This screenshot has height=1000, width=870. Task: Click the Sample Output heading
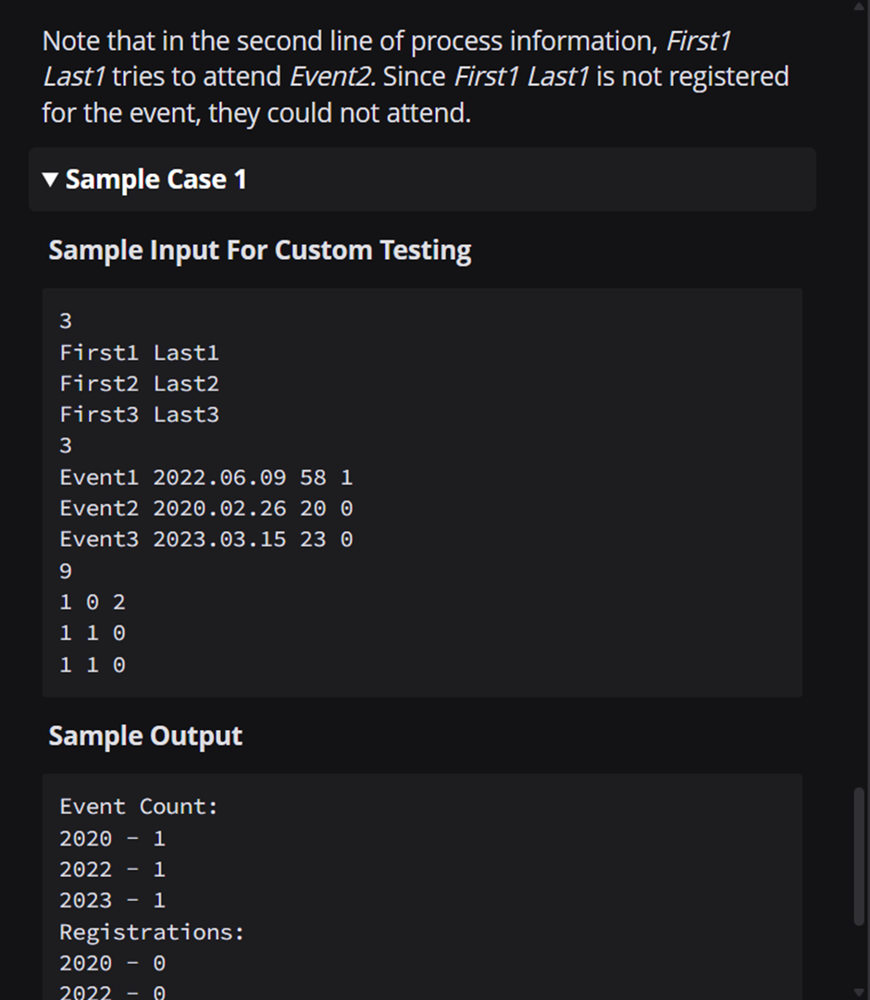(x=145, y=736)
